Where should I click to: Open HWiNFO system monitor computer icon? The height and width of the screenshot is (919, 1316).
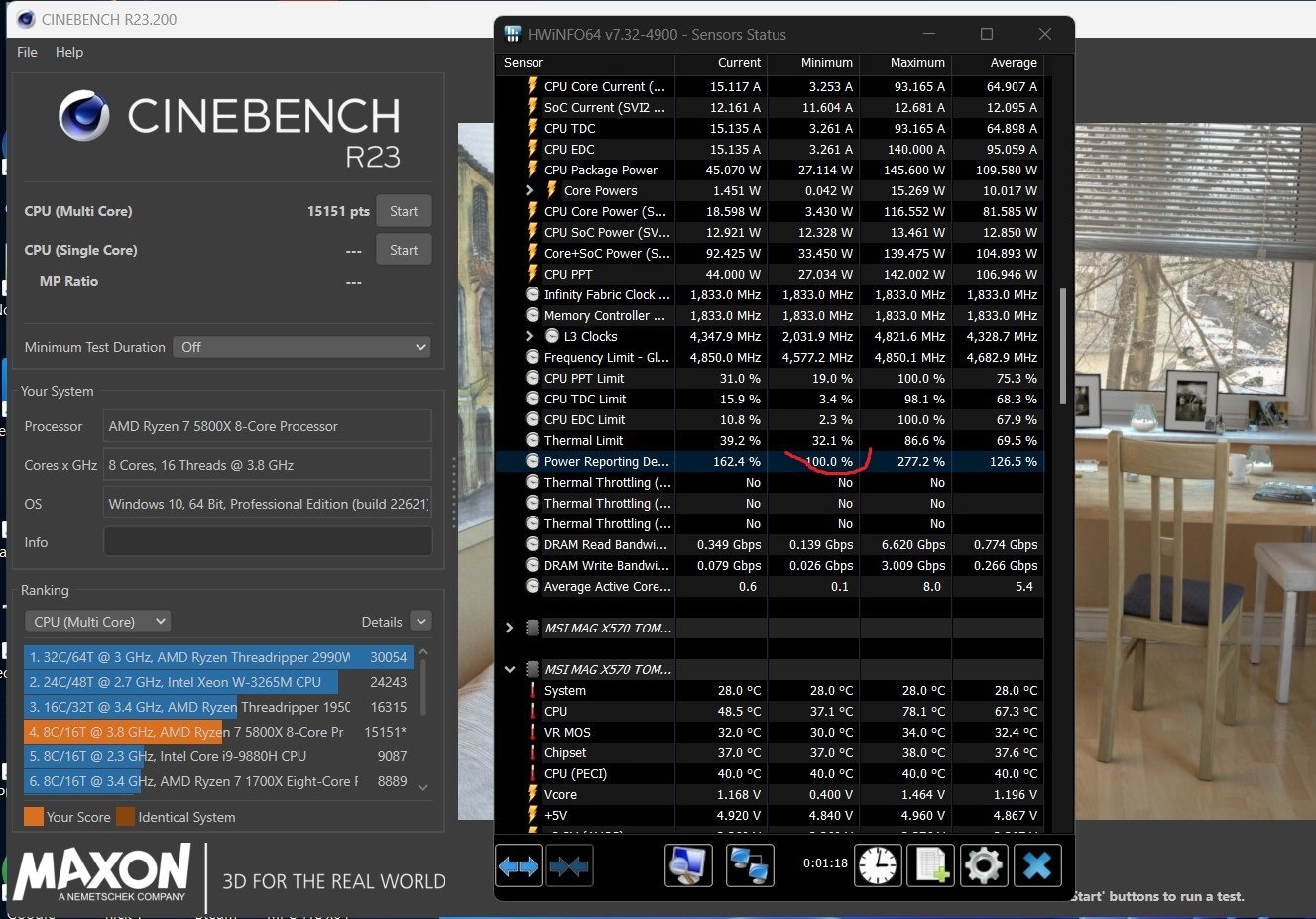(x=688, y=865)
